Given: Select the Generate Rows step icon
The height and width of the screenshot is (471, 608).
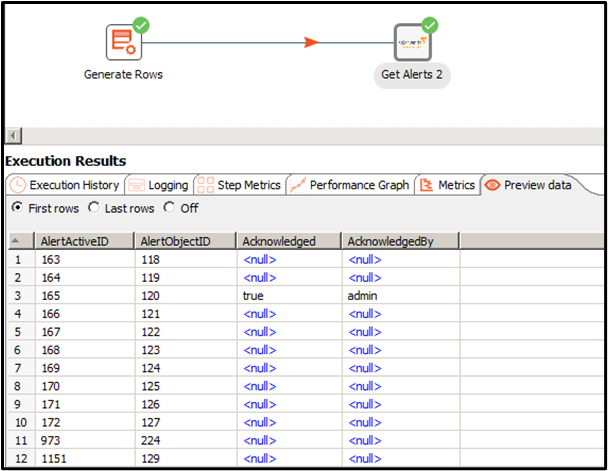Looking at the screenshot, I should click(x=123, y=42).
